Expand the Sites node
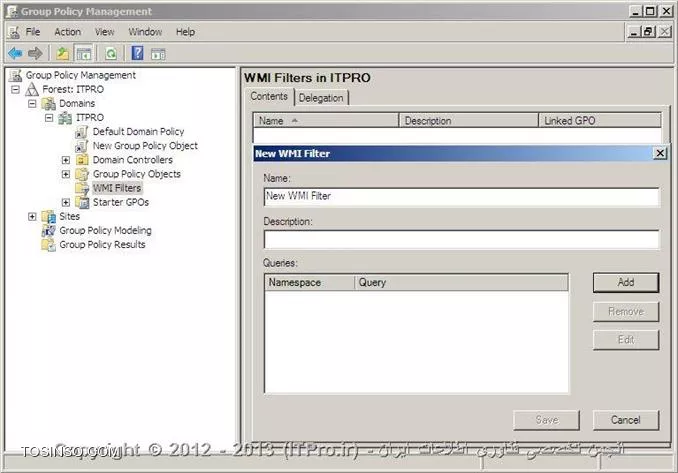Screen dimensions: 678x473 coord(32,217)
